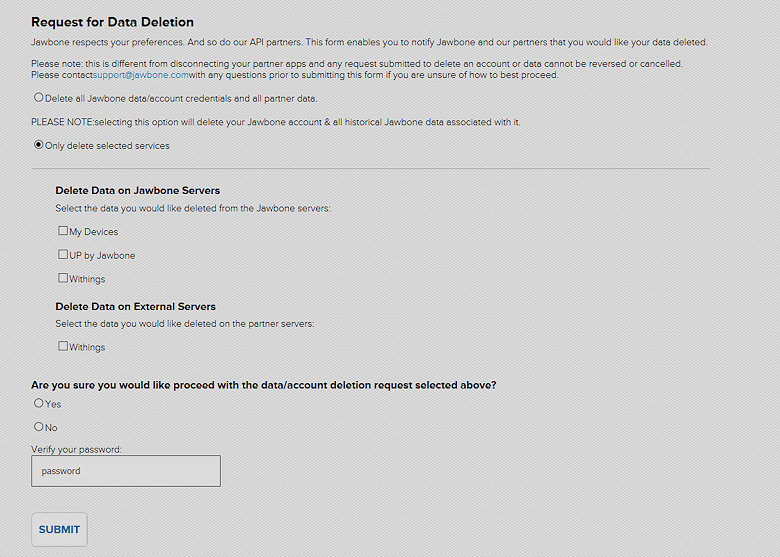Check the My Devices checkbox
Viewport: 780px width, 557px height.
63,231
